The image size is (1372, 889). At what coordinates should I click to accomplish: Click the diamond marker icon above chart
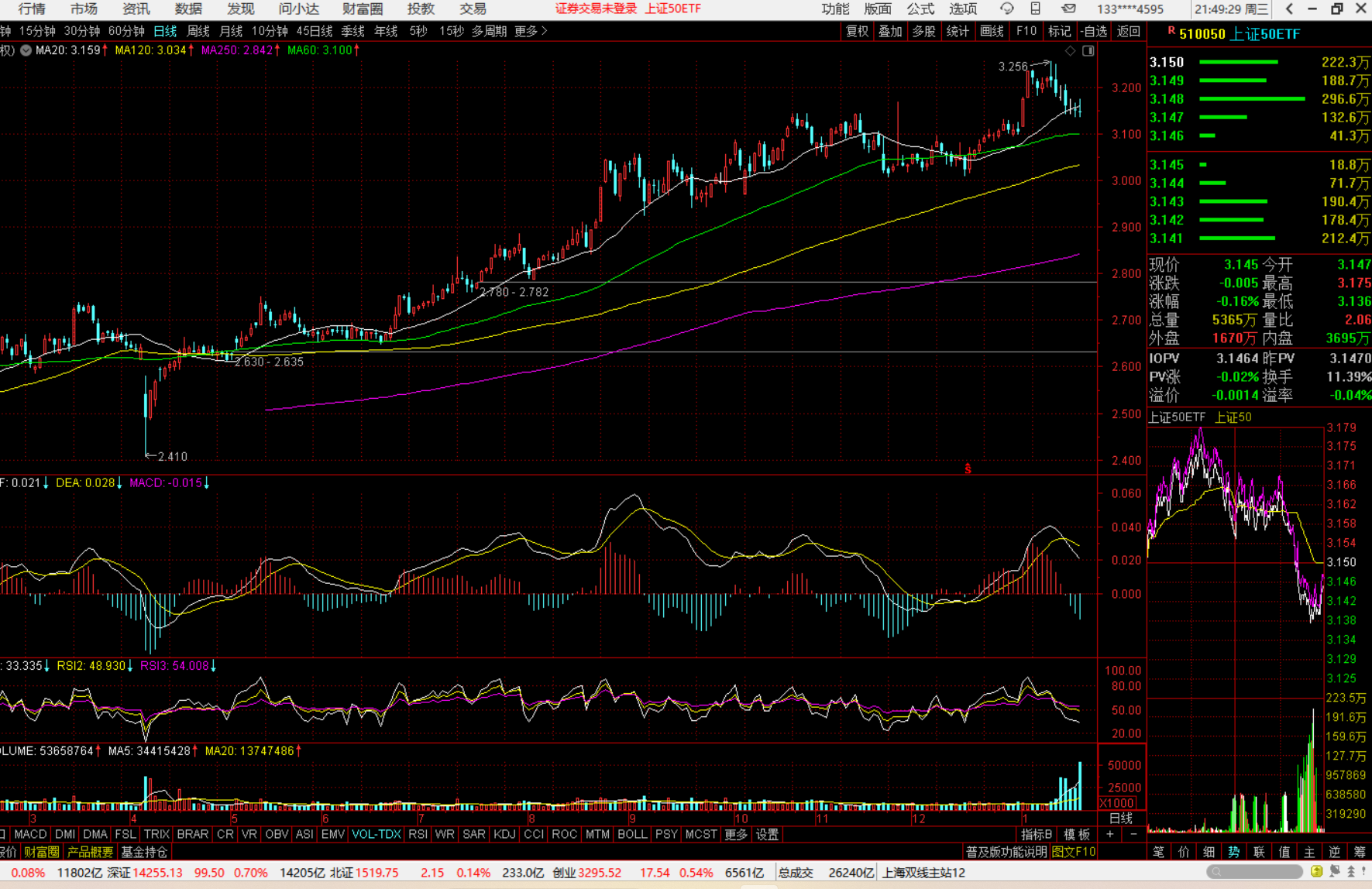1070,51
